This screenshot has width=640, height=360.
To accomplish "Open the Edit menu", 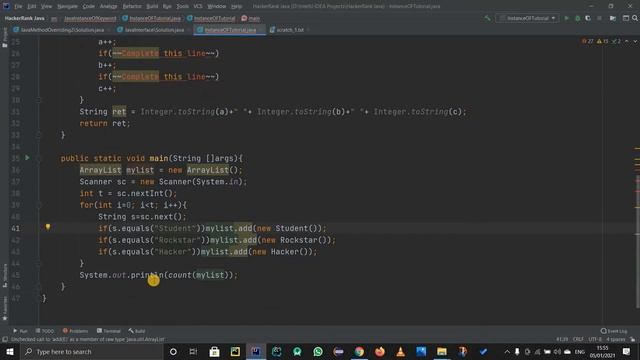I will click(31, 6).
